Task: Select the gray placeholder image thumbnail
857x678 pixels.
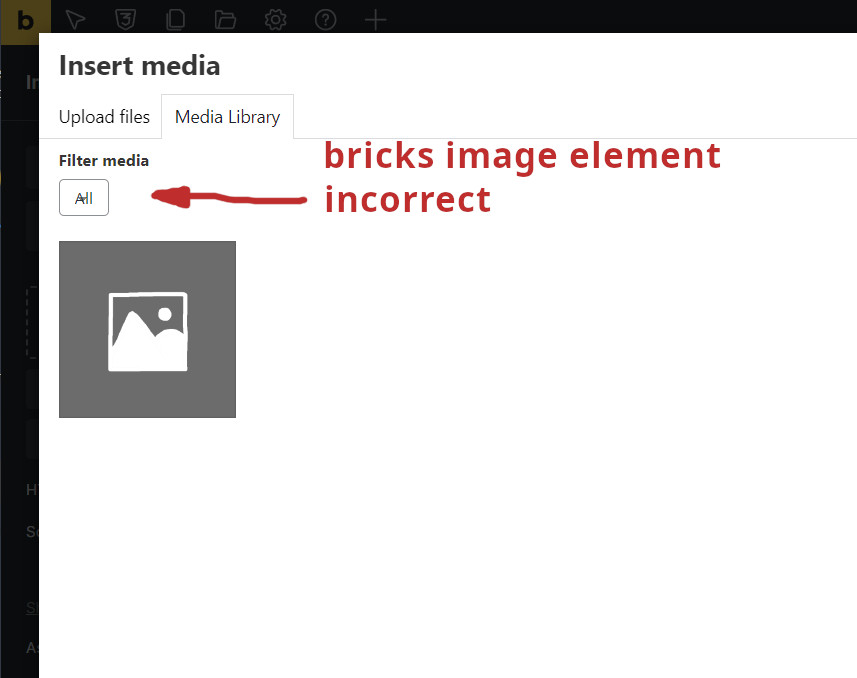Action: point(148,329)
